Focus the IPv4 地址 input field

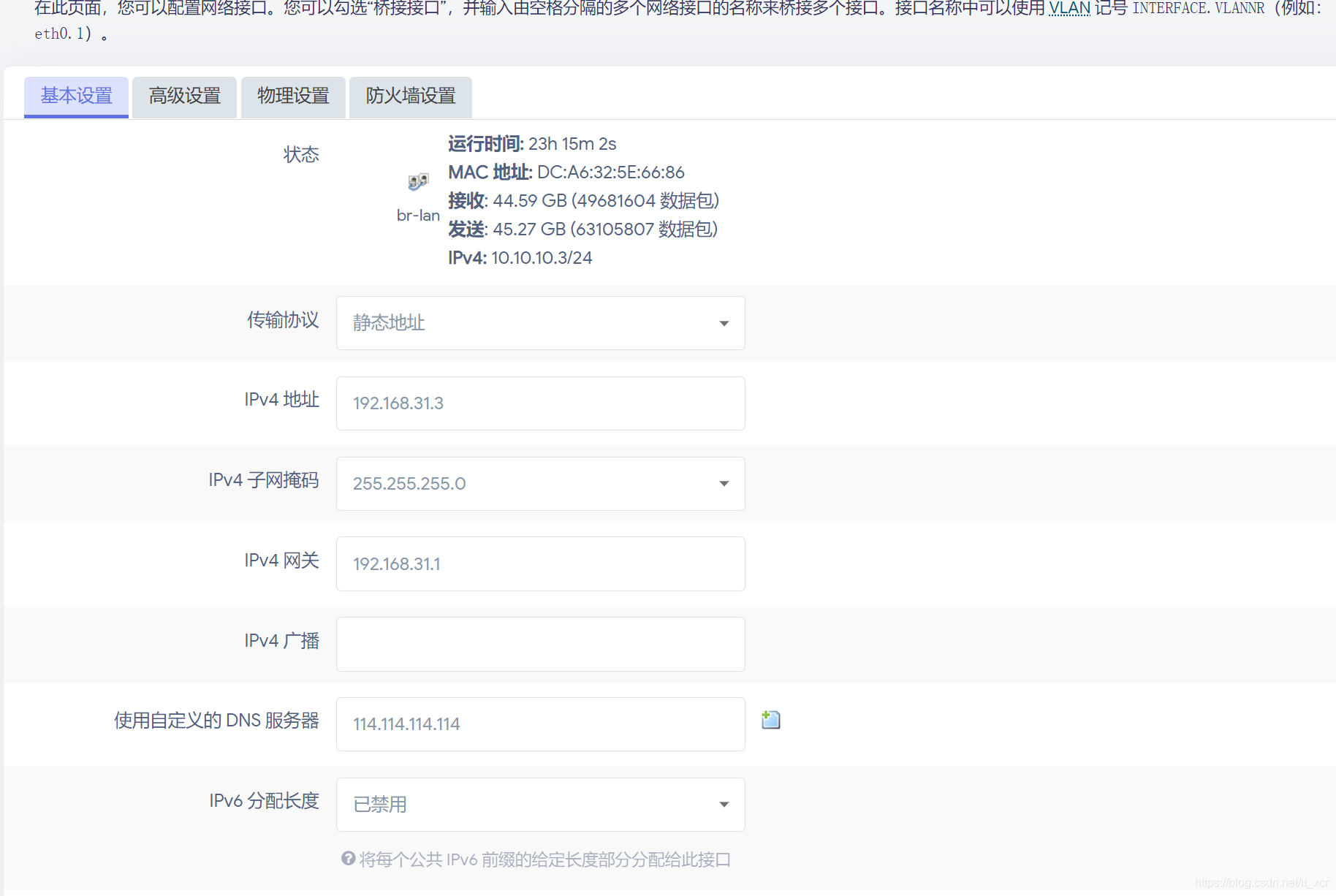click(541, 403)
